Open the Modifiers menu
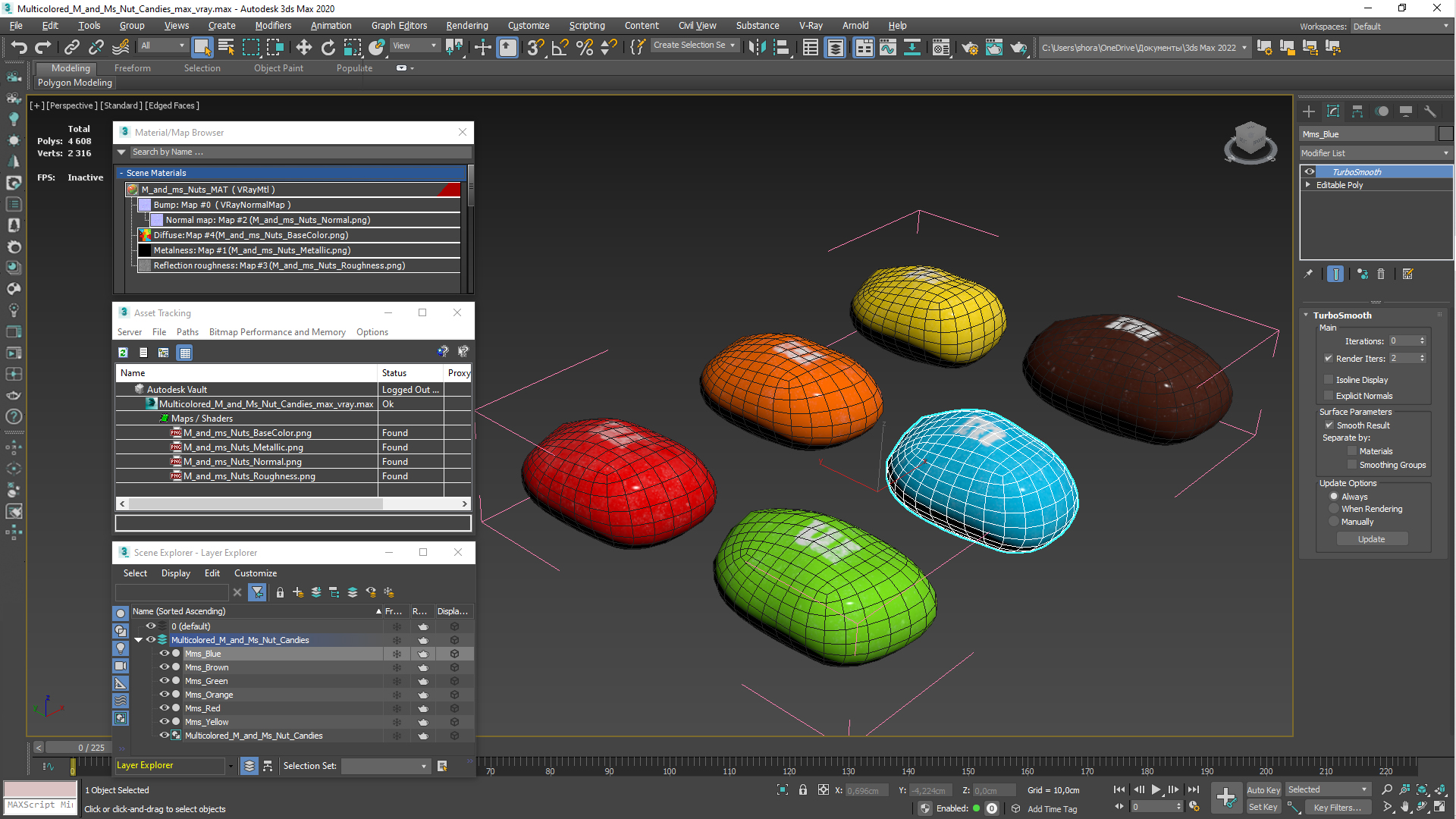 tap(273, 26)
